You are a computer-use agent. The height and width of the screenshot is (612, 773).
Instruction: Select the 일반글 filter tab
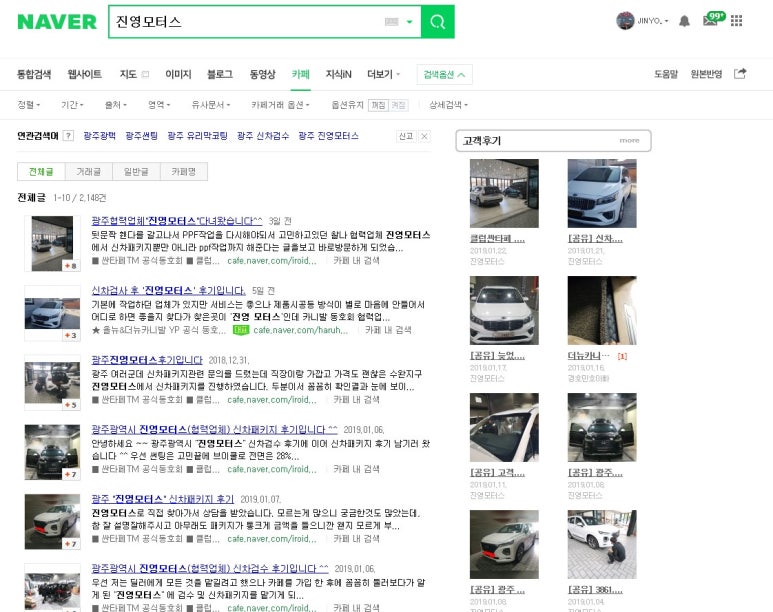tap(136, 172)
